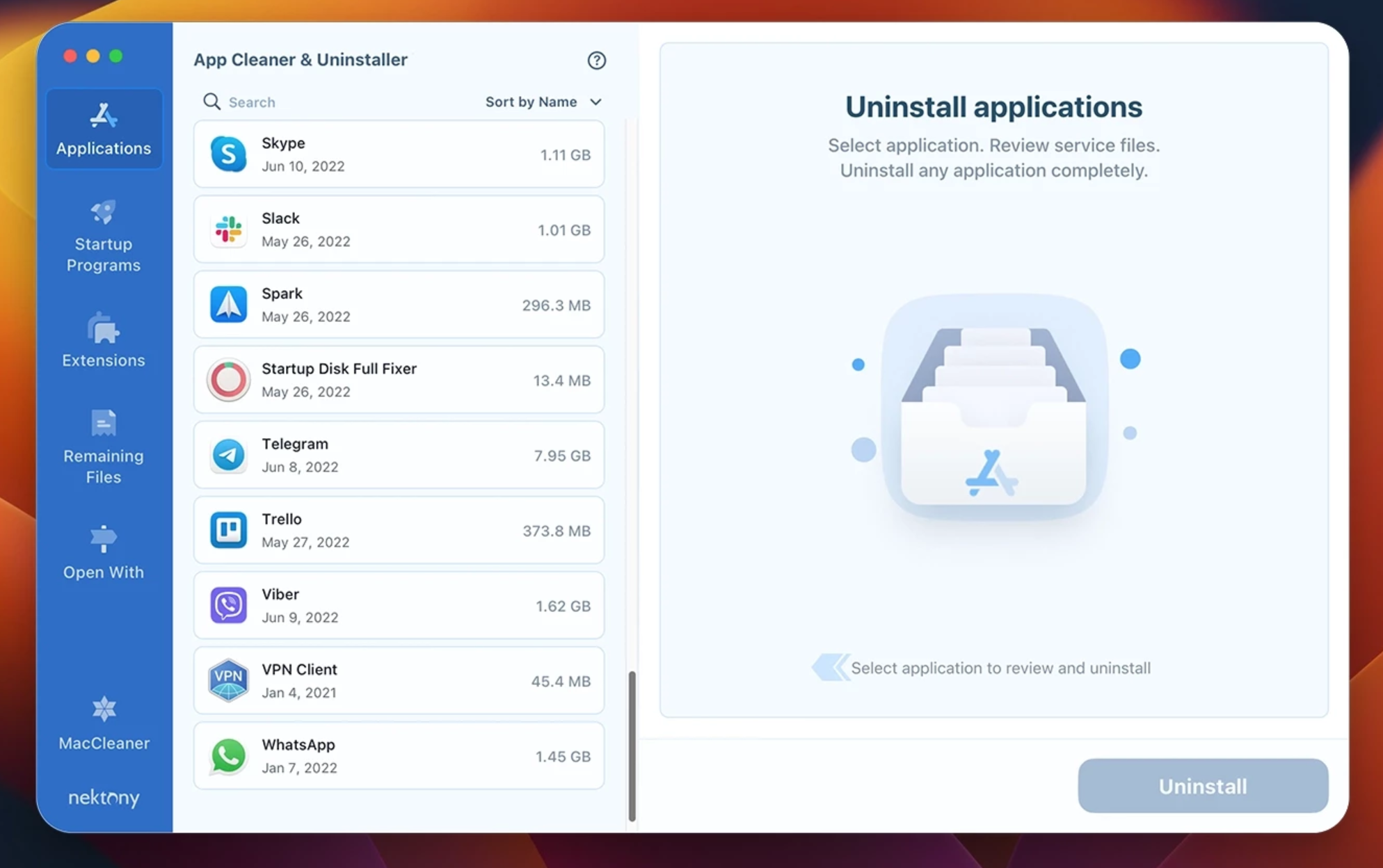Select the Spark application entry
The width and height of the screenshot is (1383, 868).
point(400,304)
